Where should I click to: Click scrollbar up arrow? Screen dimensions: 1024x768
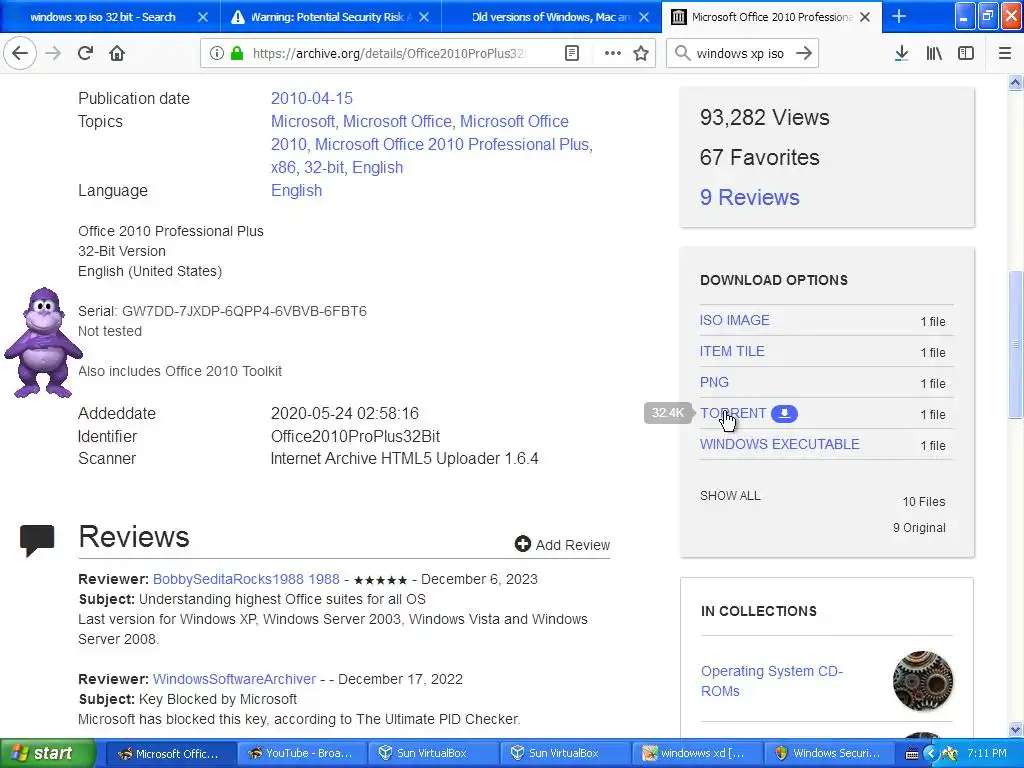point(1015,82)
